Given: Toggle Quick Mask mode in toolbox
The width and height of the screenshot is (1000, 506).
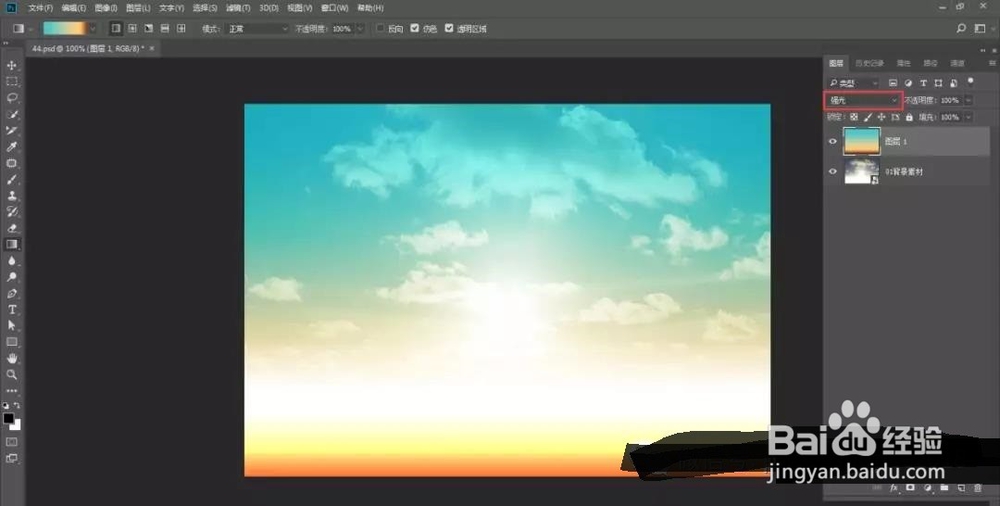Looking at the screenshot, I should click(x=12, y=442).
